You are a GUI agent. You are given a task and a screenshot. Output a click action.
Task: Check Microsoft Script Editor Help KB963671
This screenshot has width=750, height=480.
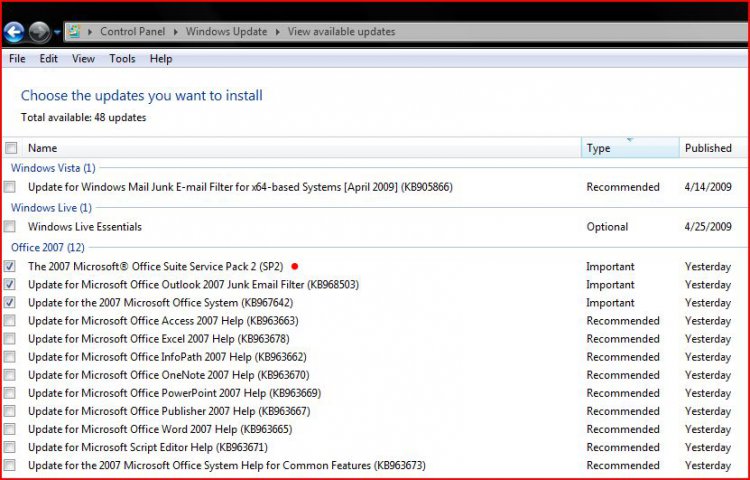10,447
